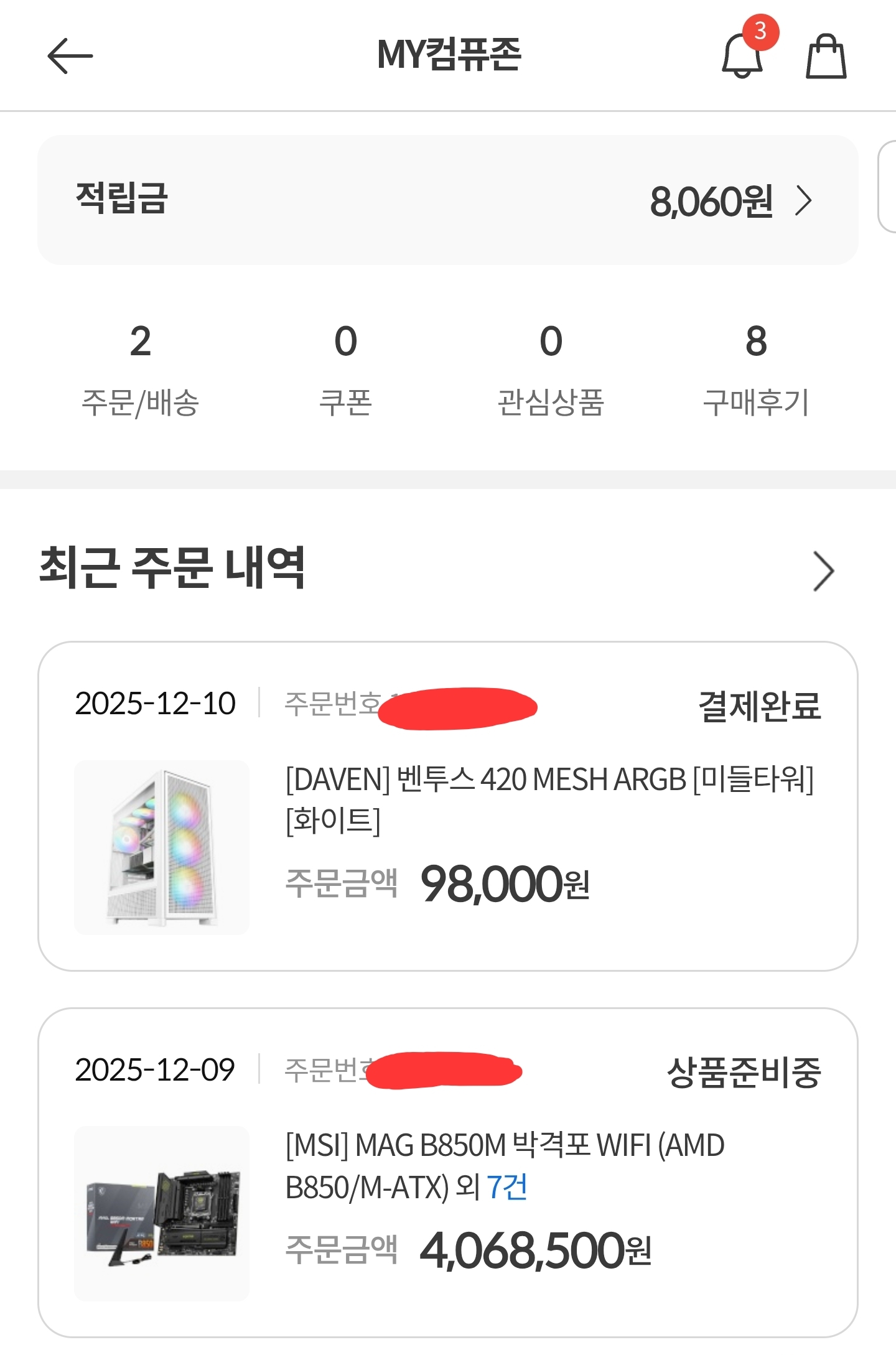The width and height of the screenshot is (896, 1355).
Task: Open notifications bell with 3 badge
Action: click(x=743, y=56)
